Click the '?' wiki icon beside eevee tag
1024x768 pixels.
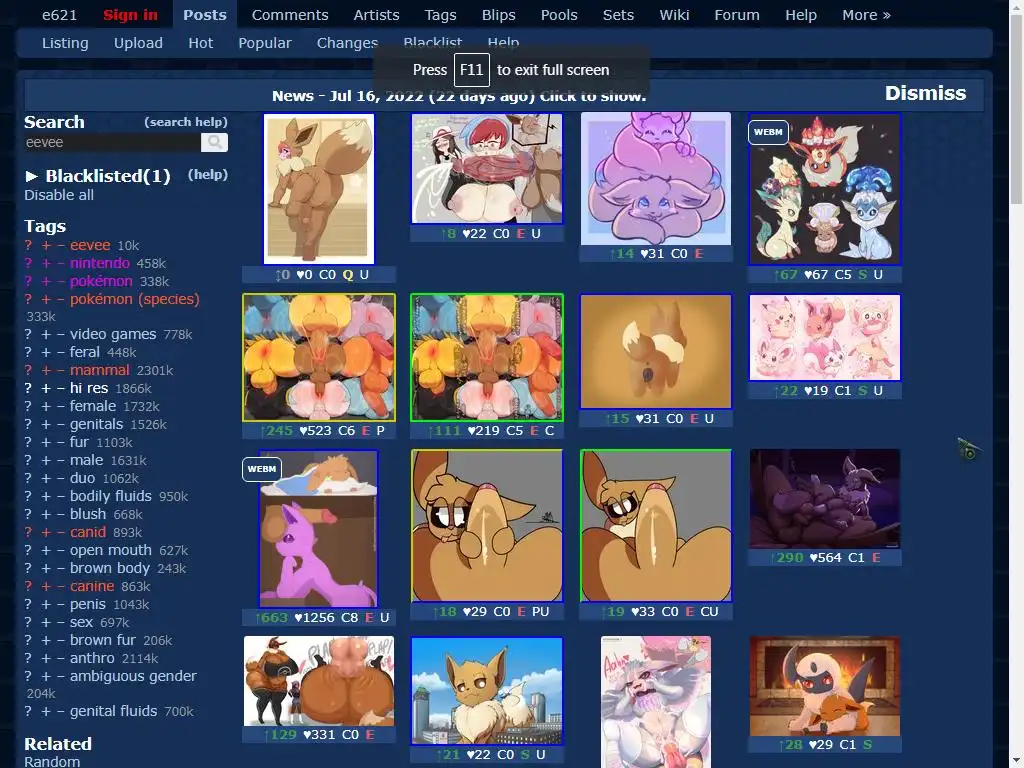click(x=28, y=246)
